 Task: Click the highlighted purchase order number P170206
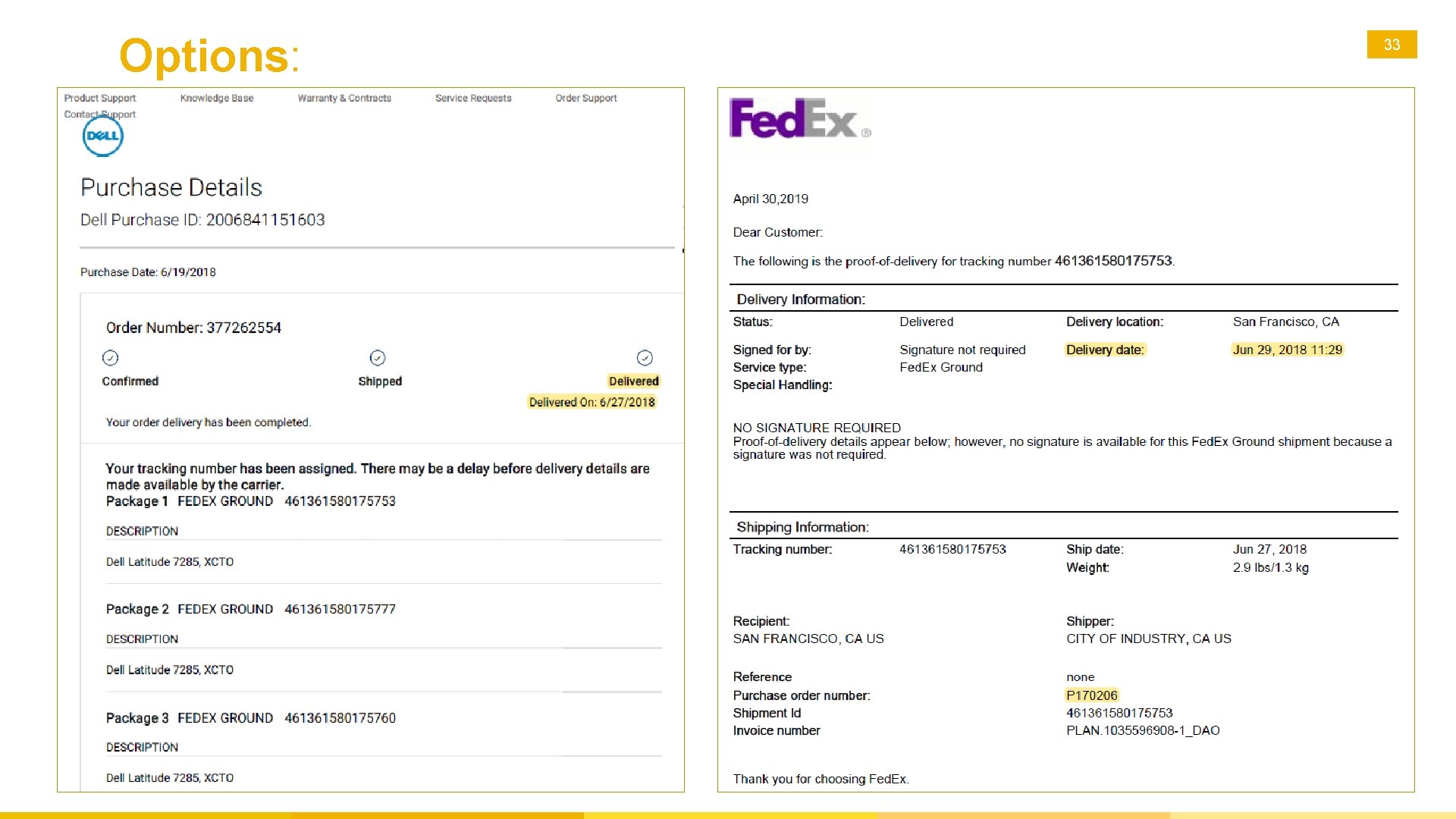1091,695
